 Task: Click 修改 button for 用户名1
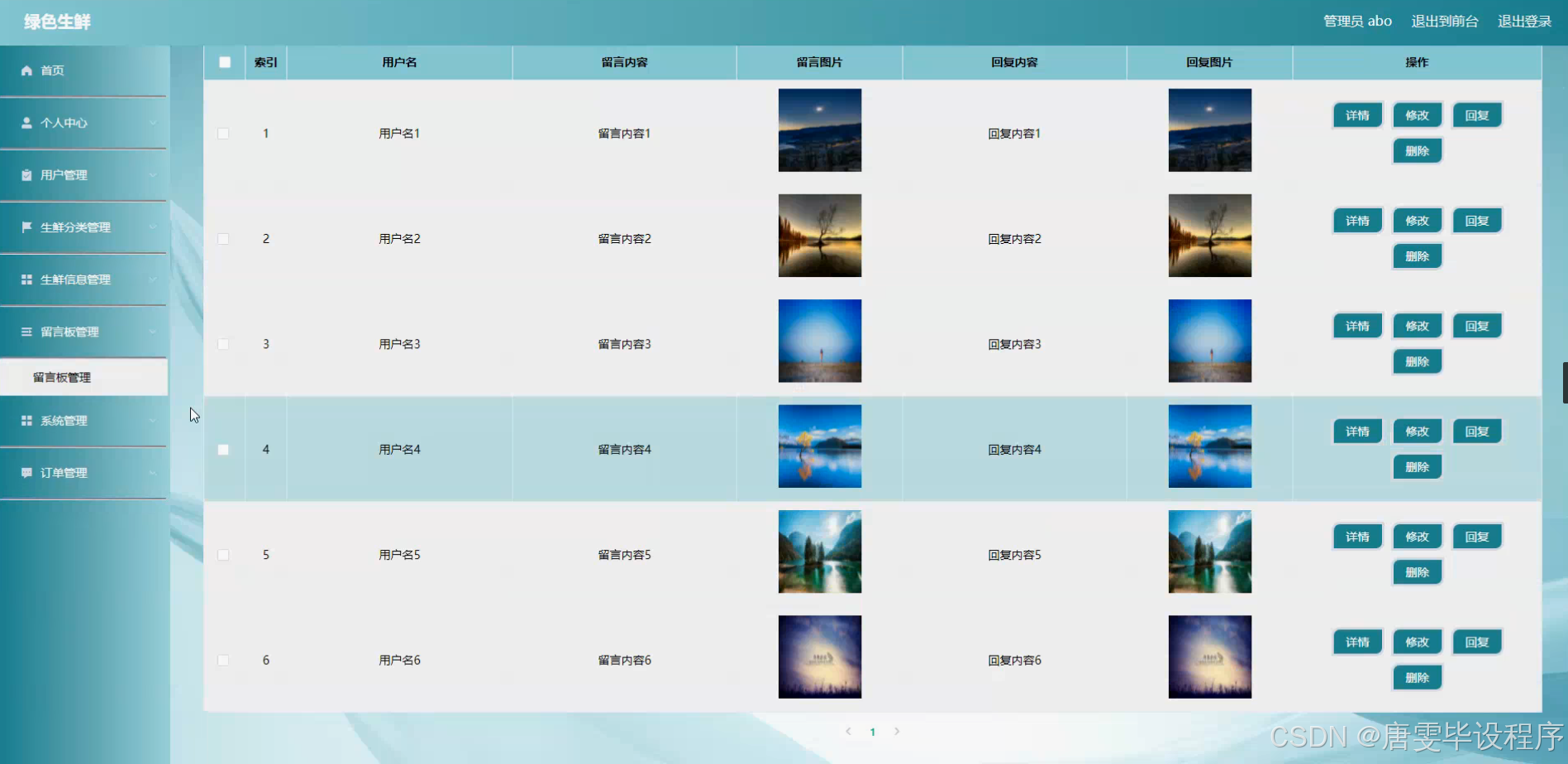[x=1417, y=116]
